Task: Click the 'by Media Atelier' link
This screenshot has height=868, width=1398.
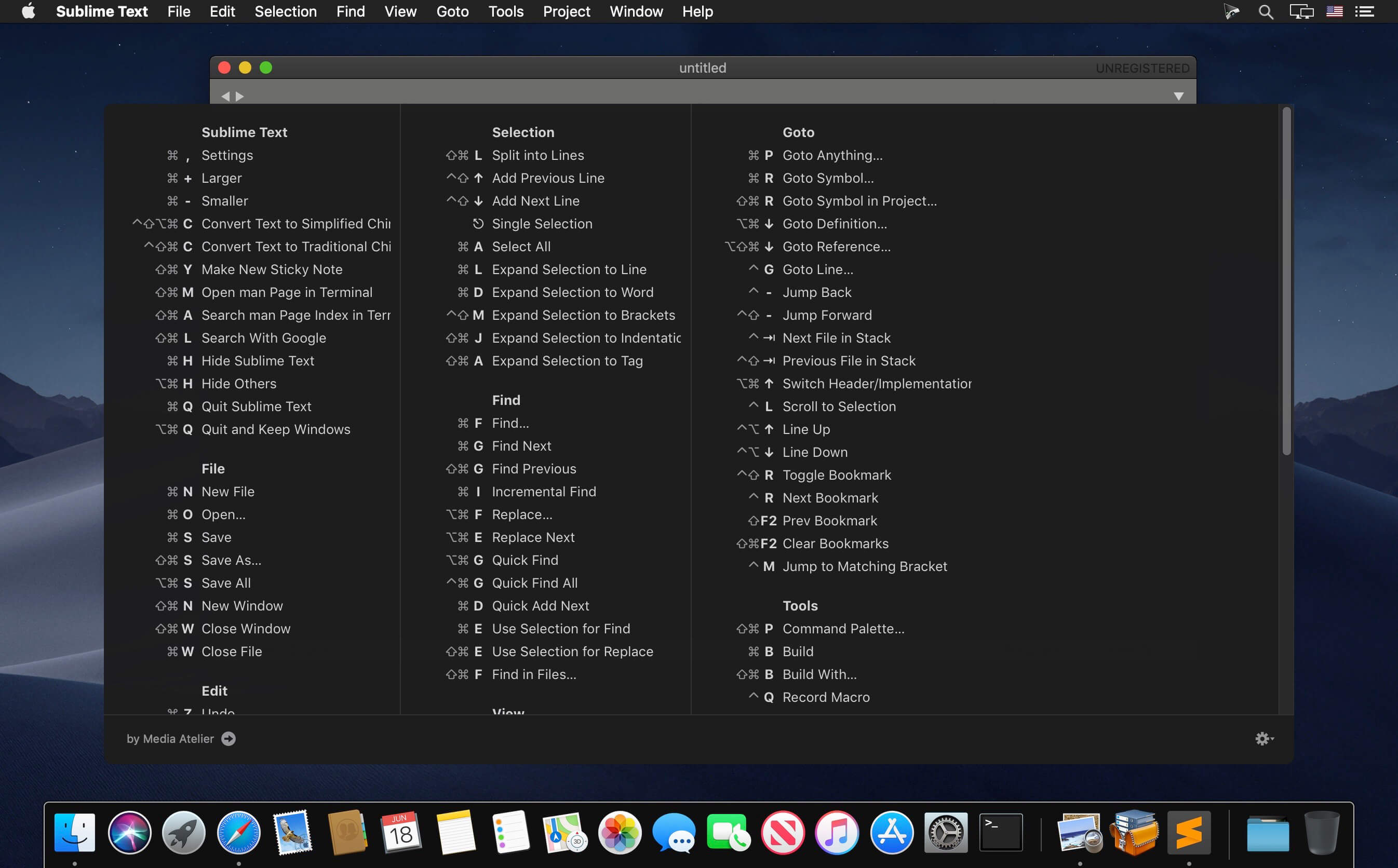Action: [170, 739]
